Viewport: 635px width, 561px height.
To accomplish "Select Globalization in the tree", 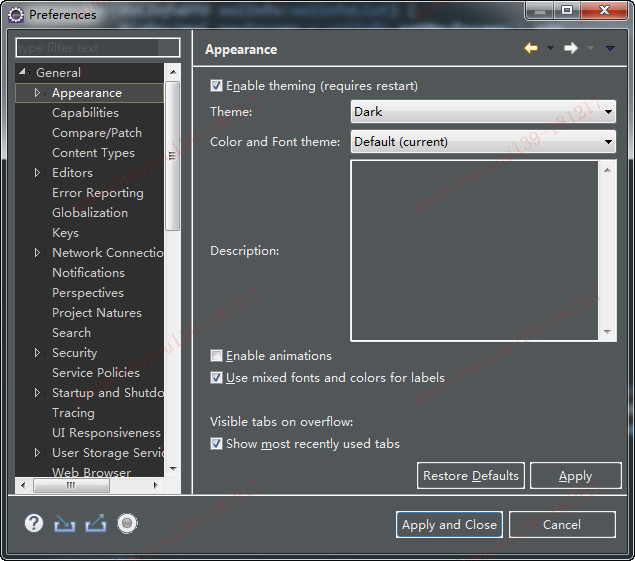I will pyautogui.click(x=90, y=213).
